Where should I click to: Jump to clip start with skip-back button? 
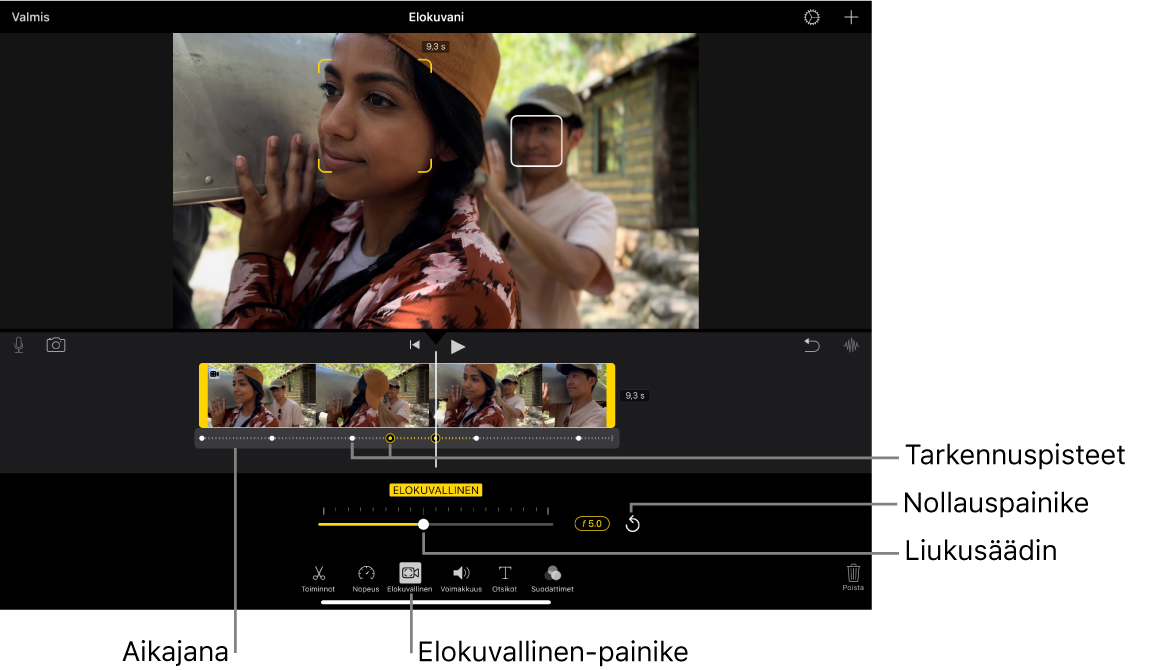(414, 345)
